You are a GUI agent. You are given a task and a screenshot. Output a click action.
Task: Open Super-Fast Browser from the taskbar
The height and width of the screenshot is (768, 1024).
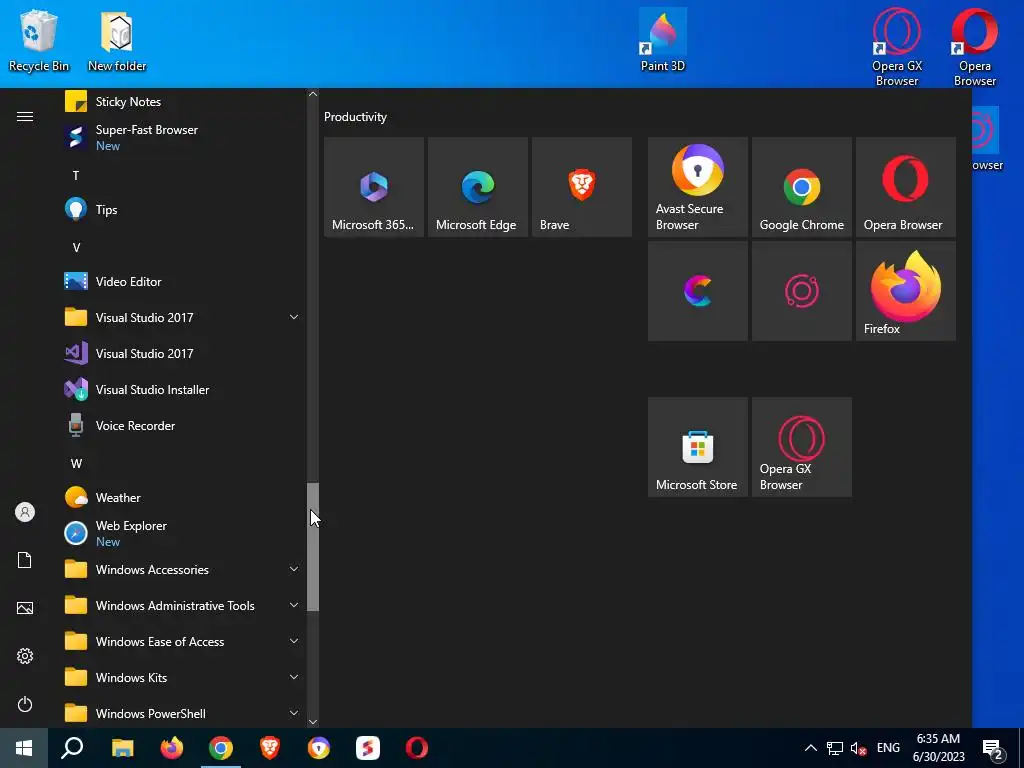(x=368, y=748)
